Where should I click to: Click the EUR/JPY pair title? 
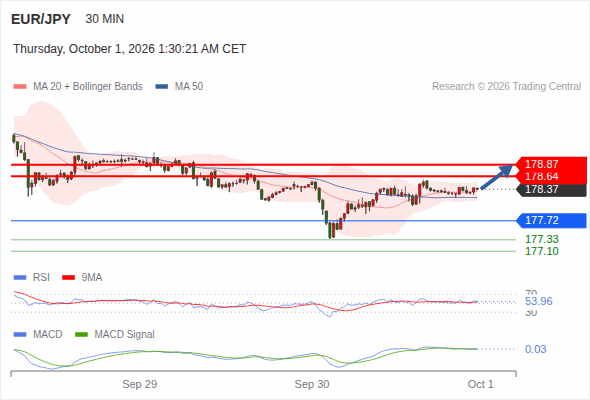coord(41,19)
